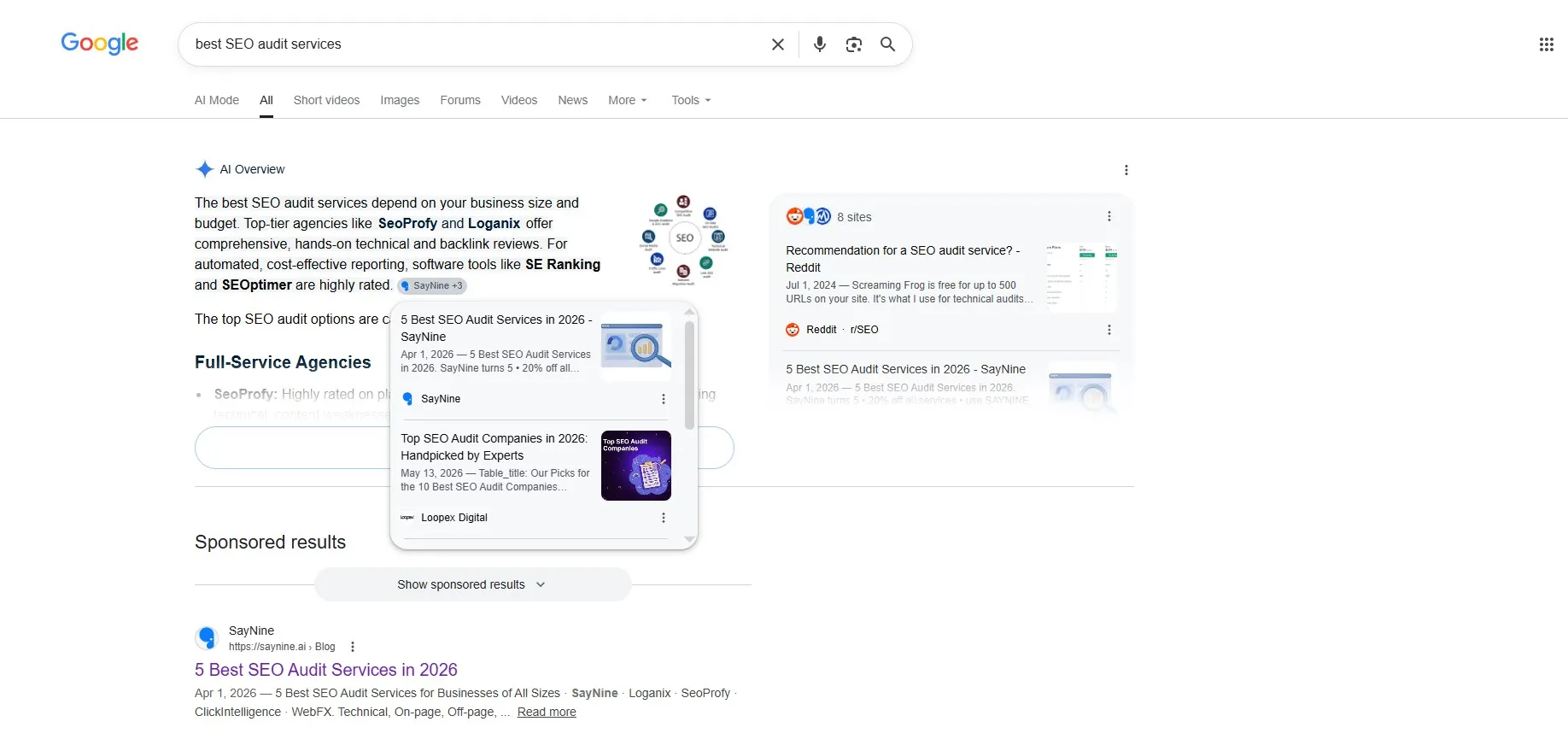Click the SayNine favicon in organic result

pos(207,637)
